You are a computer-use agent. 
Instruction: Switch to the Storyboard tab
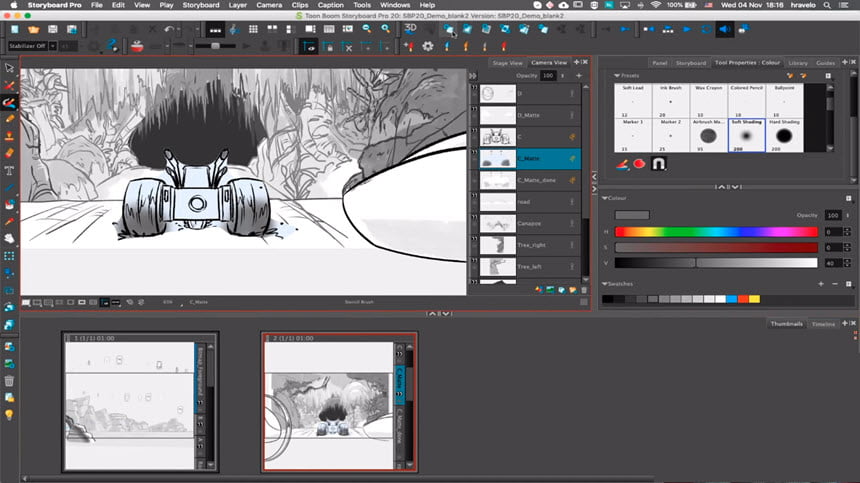point(691,63)
